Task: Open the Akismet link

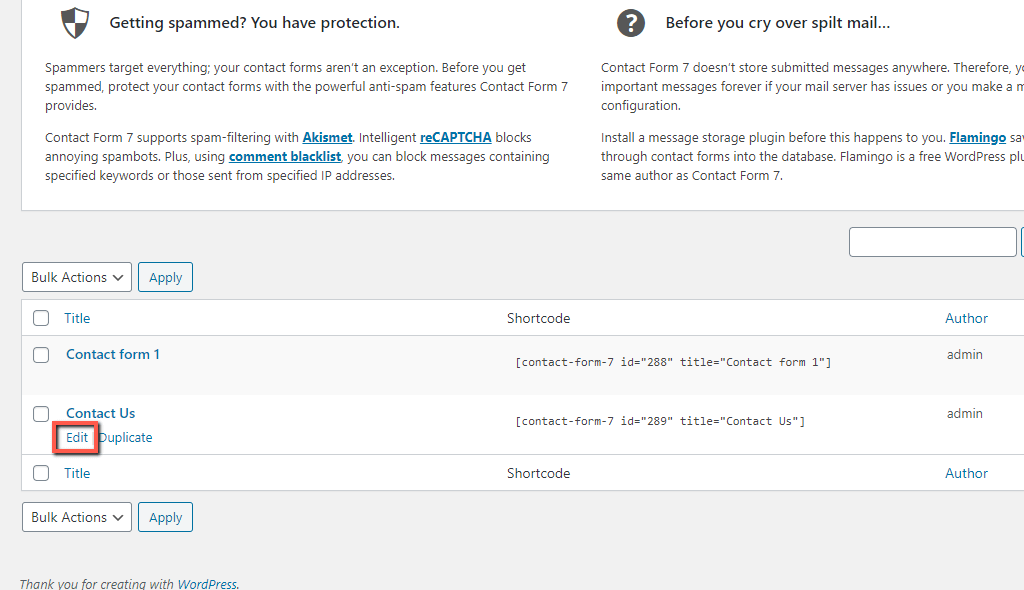Action: coord(327,137)
